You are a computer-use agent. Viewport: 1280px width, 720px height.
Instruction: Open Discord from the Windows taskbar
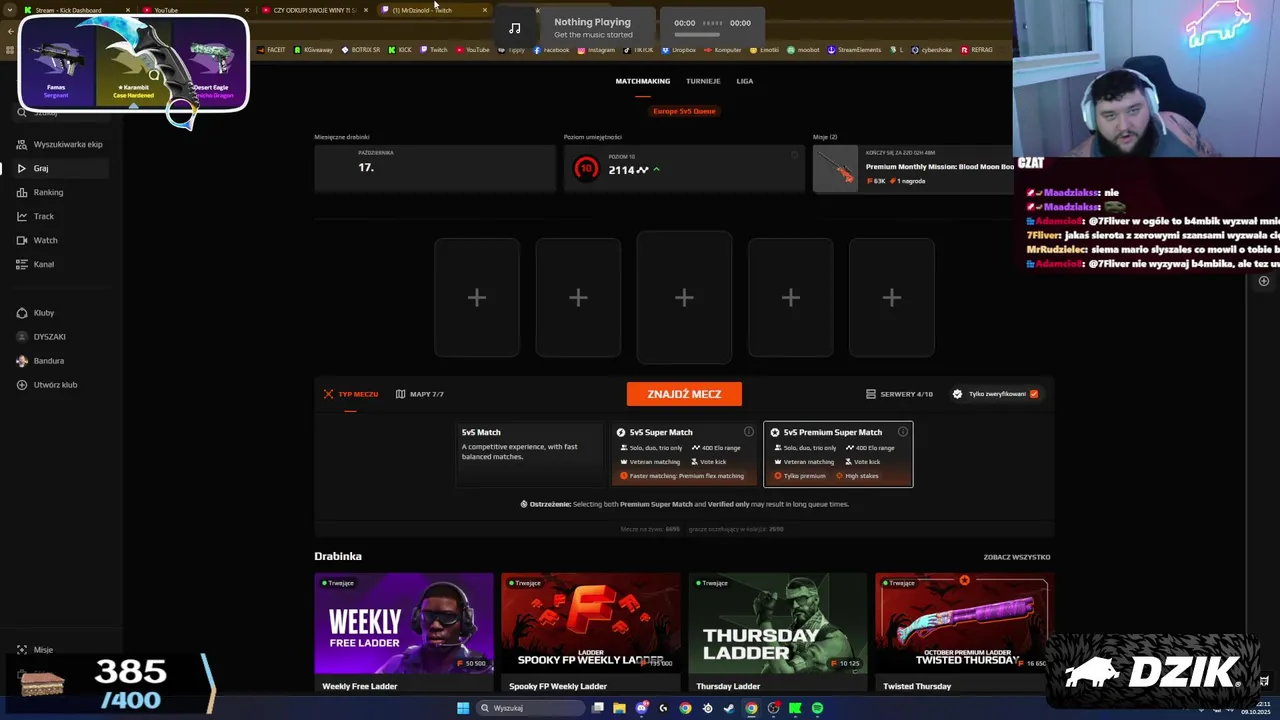(x=641, y=708)
